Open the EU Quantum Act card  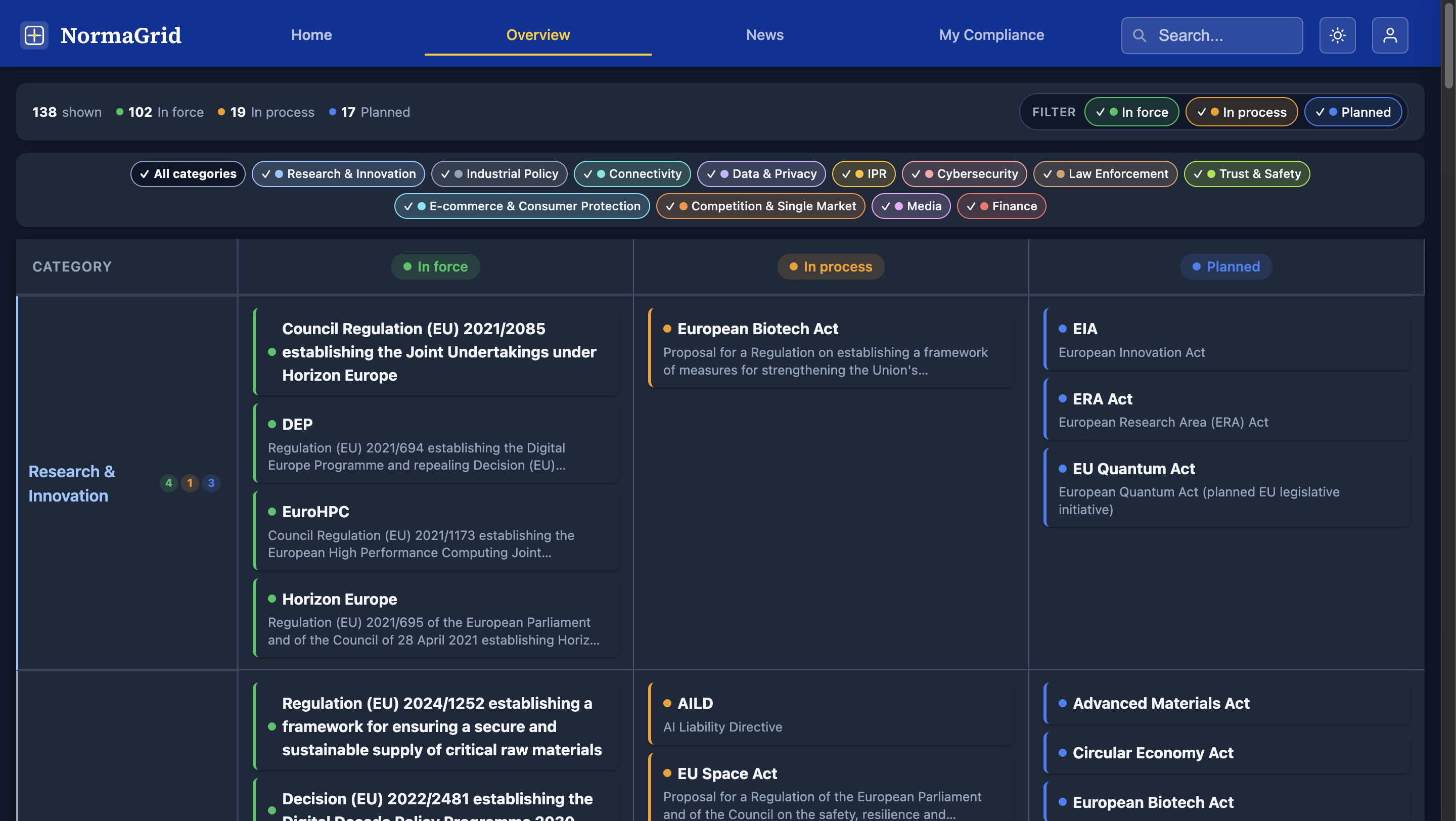click(x=1226, y=488)
